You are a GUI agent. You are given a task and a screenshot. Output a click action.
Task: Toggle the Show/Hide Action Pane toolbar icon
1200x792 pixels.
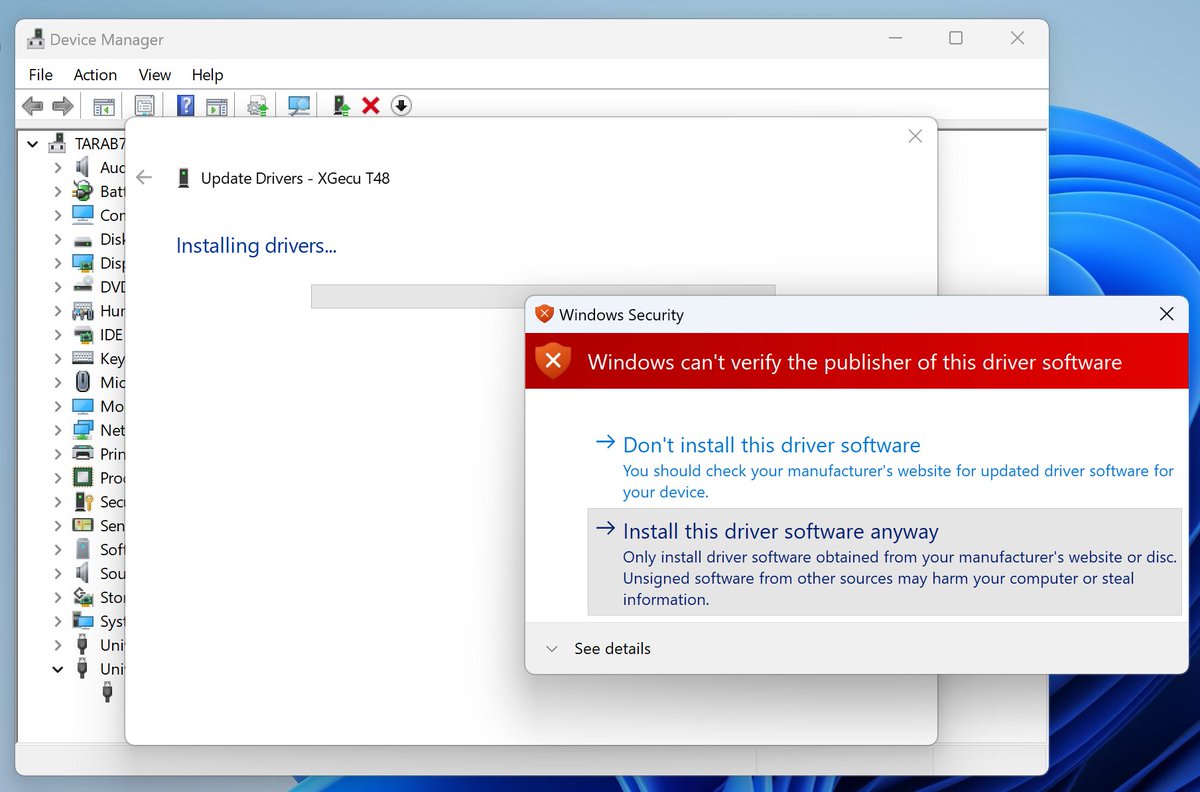coord(216,105)
